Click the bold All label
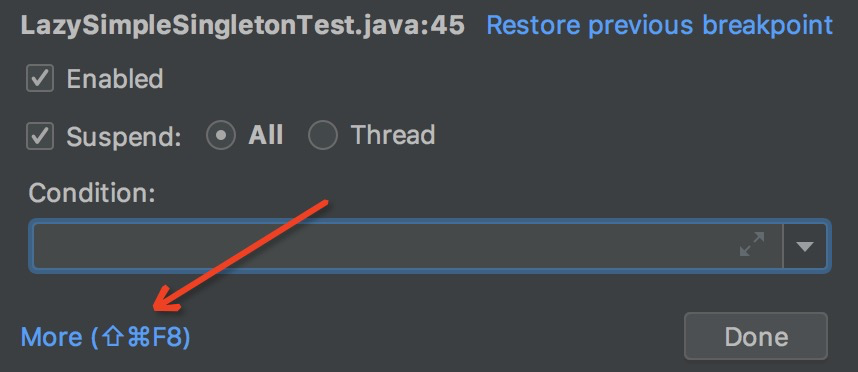This screenshot has height=372, width=858. [x=266, y=135]
